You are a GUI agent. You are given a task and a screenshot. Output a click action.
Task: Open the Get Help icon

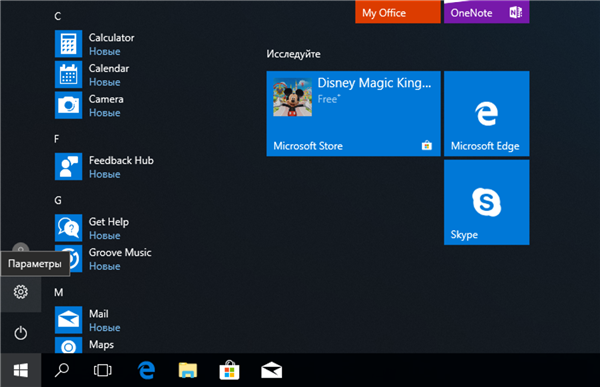[x=68, y=228]
